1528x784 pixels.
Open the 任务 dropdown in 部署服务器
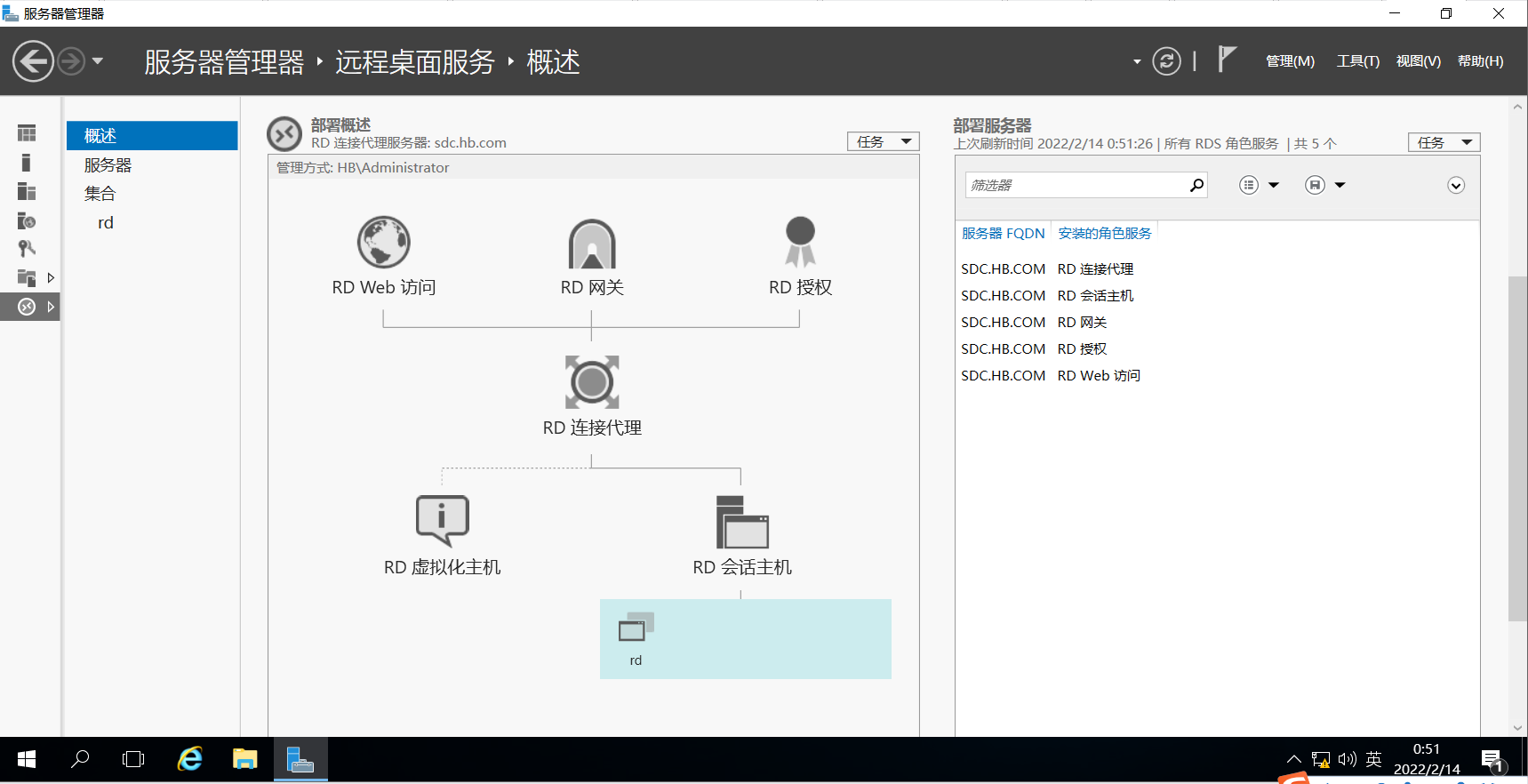tap(1444, 142)
